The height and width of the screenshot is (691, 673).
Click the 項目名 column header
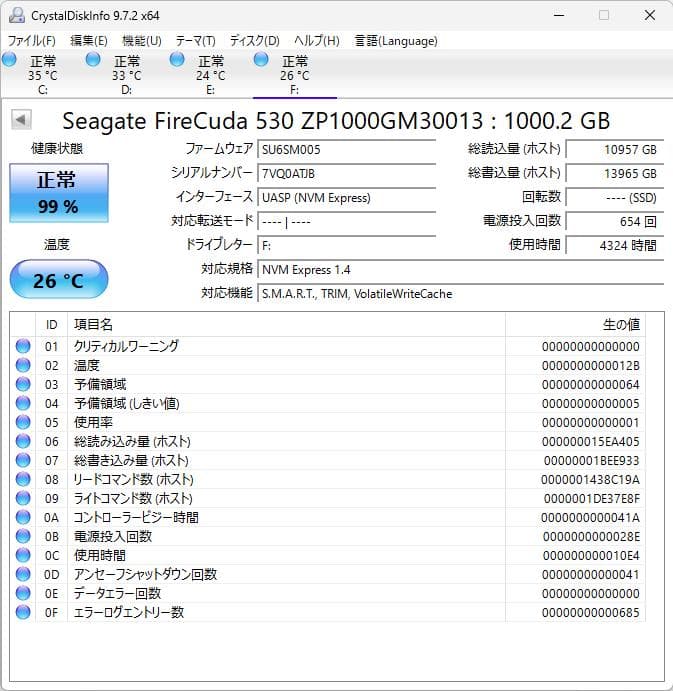[286, 325]
